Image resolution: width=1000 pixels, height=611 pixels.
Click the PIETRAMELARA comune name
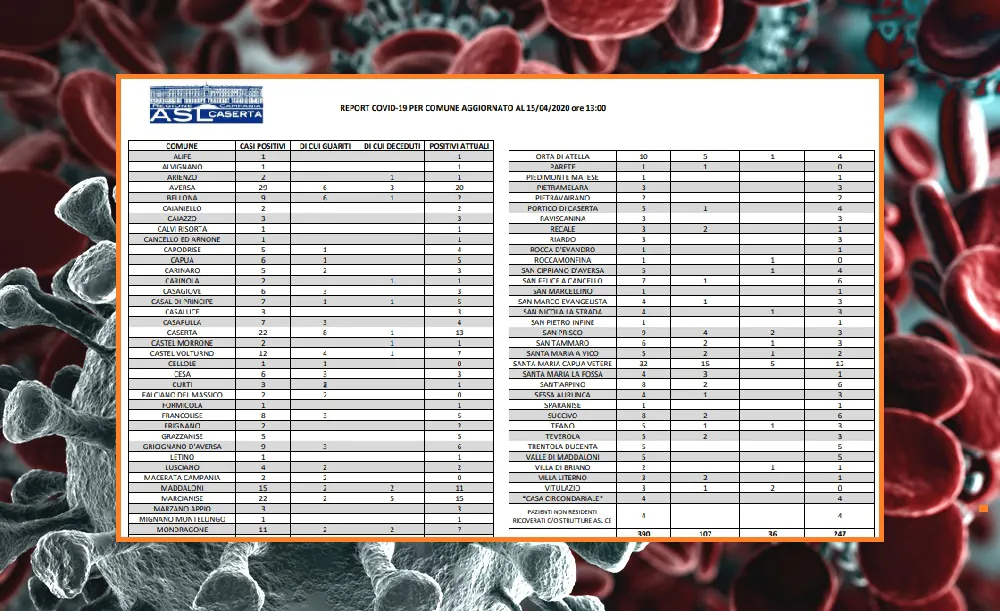pyautogui.click(x=562, y=188)
